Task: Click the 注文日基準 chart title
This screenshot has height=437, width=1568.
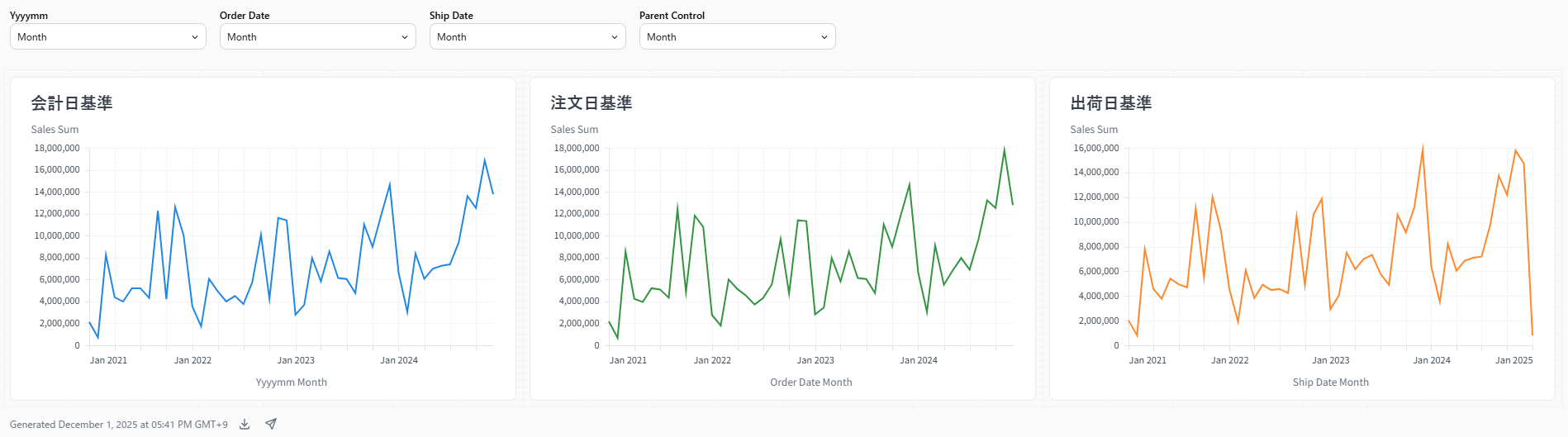Action: tap(592, 103)
